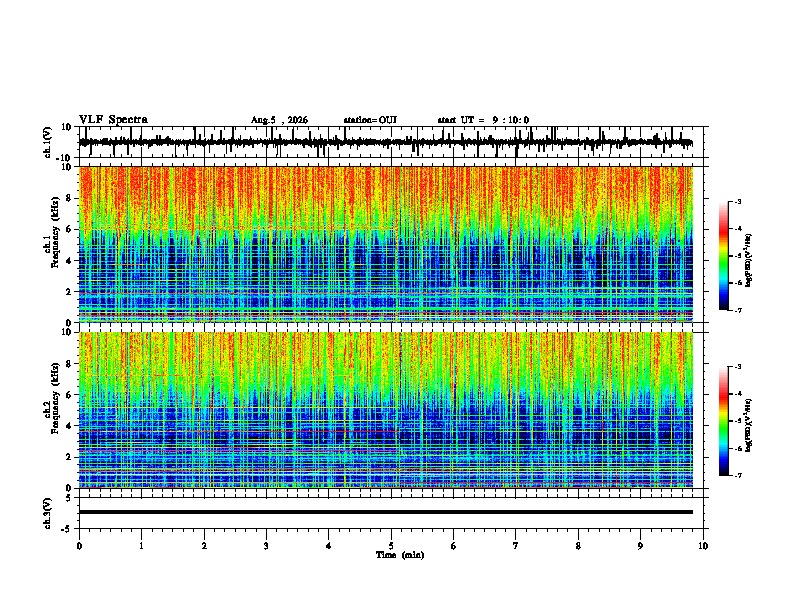Image resolution: width=792 pixels, height=612 pixels.
Task: Click the VLF Spectra title text
Action: pyautogui.click(x=113, y=120)
